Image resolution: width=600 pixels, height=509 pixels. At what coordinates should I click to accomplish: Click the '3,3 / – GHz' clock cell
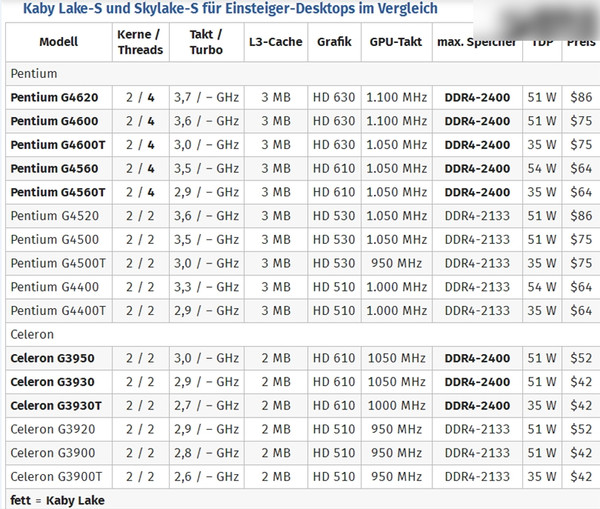pos(206,287)
